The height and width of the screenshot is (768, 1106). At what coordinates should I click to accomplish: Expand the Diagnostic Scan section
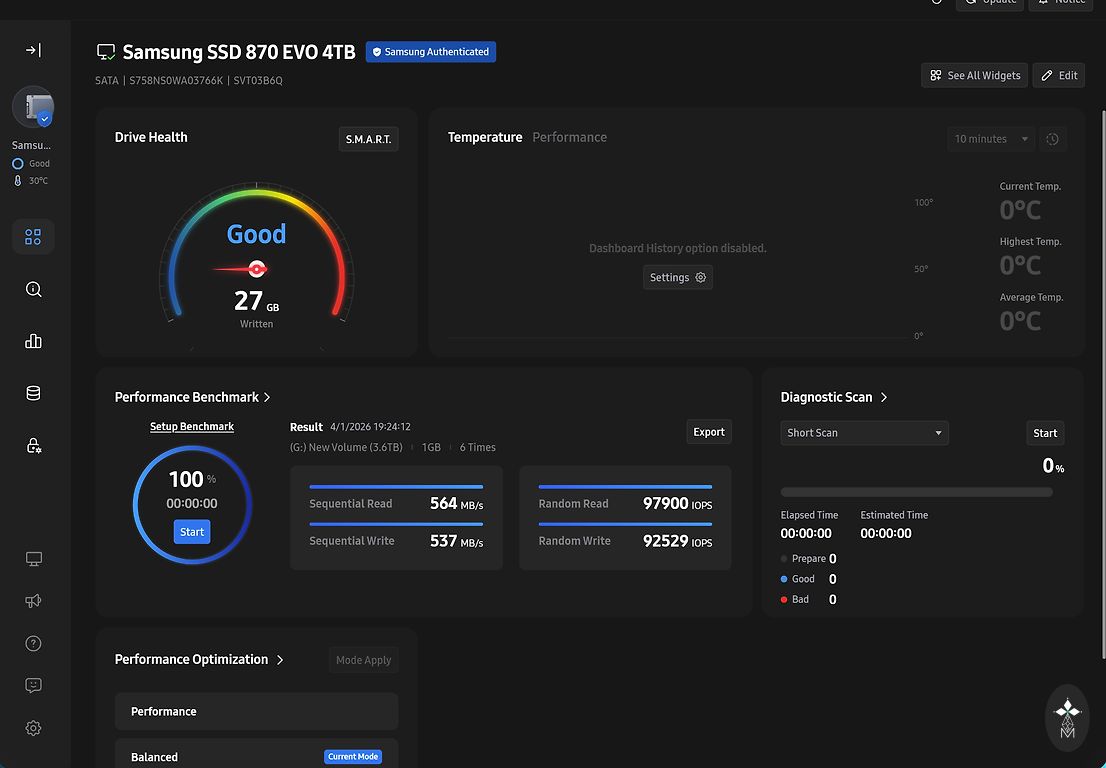coord(883,397)
